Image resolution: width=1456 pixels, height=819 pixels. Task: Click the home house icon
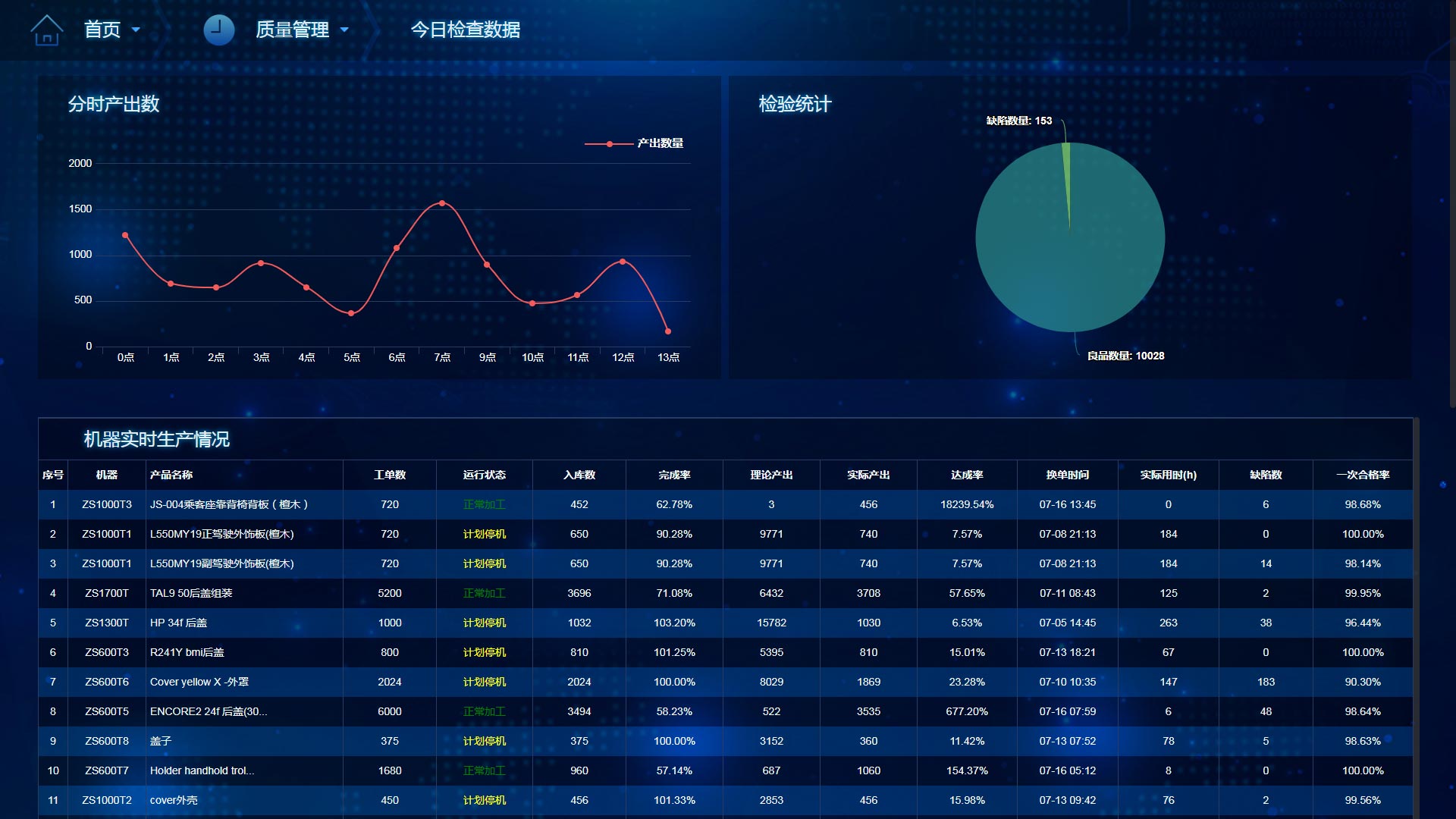(46, 30)
